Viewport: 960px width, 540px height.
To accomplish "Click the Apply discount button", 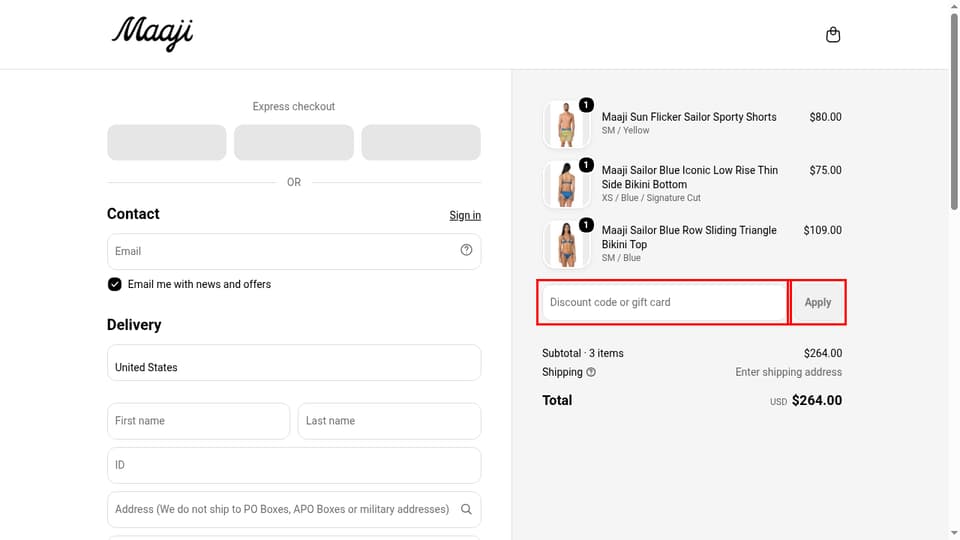I will [818, 302].
